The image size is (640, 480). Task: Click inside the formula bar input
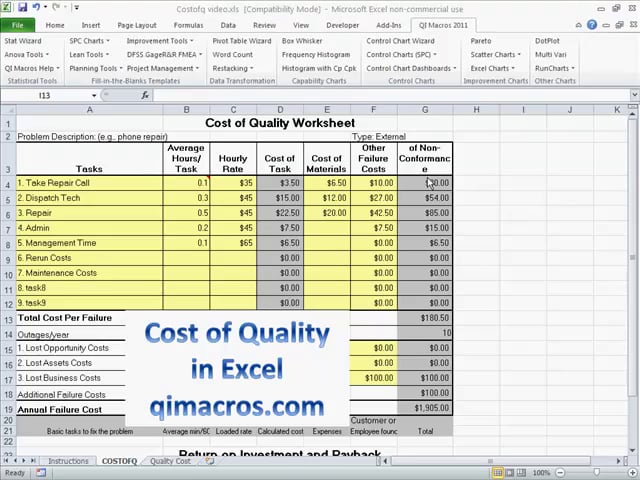pos(392,96)
